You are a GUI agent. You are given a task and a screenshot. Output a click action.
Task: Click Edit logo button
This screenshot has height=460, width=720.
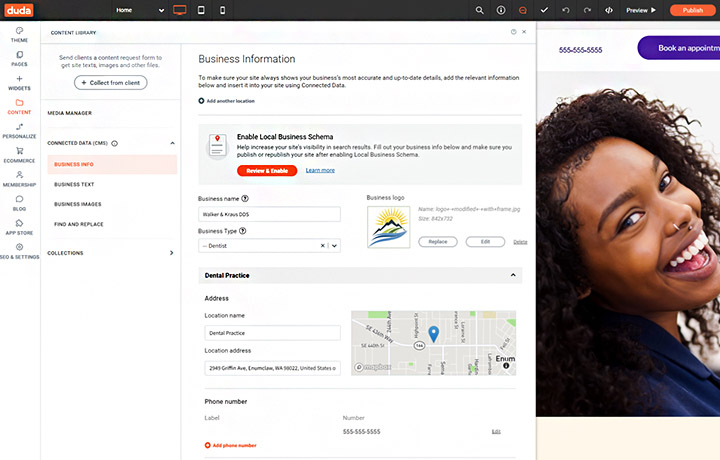(x=485, y=242)
